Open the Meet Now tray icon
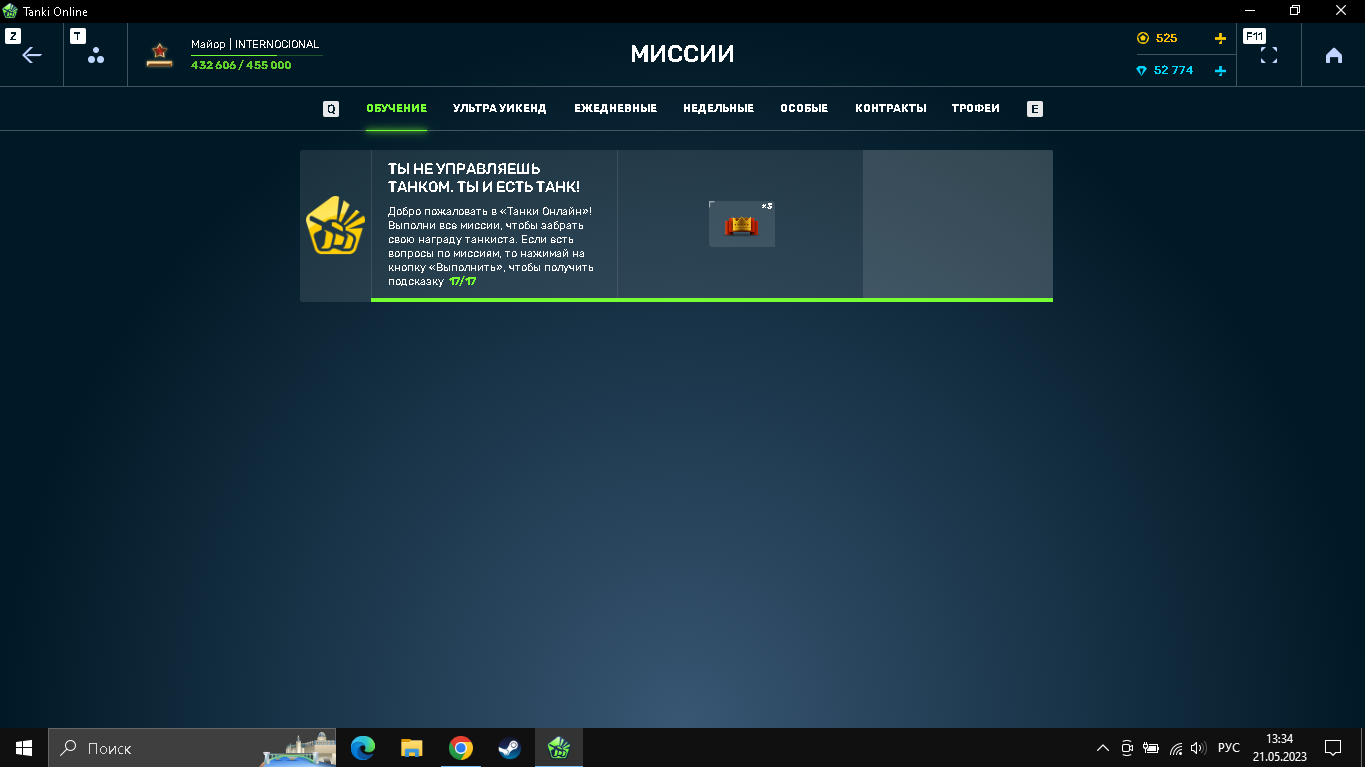 (1127, 748)
